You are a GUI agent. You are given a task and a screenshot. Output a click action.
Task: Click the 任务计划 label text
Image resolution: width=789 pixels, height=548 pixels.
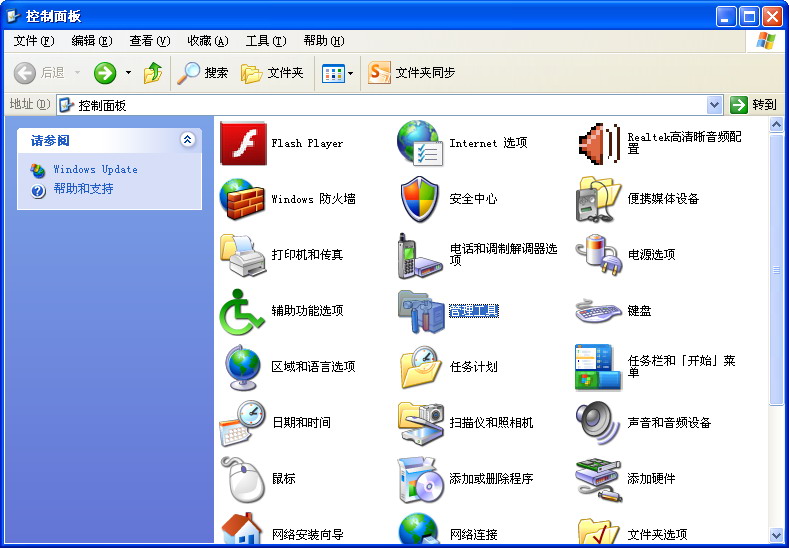tap(473, 367)
